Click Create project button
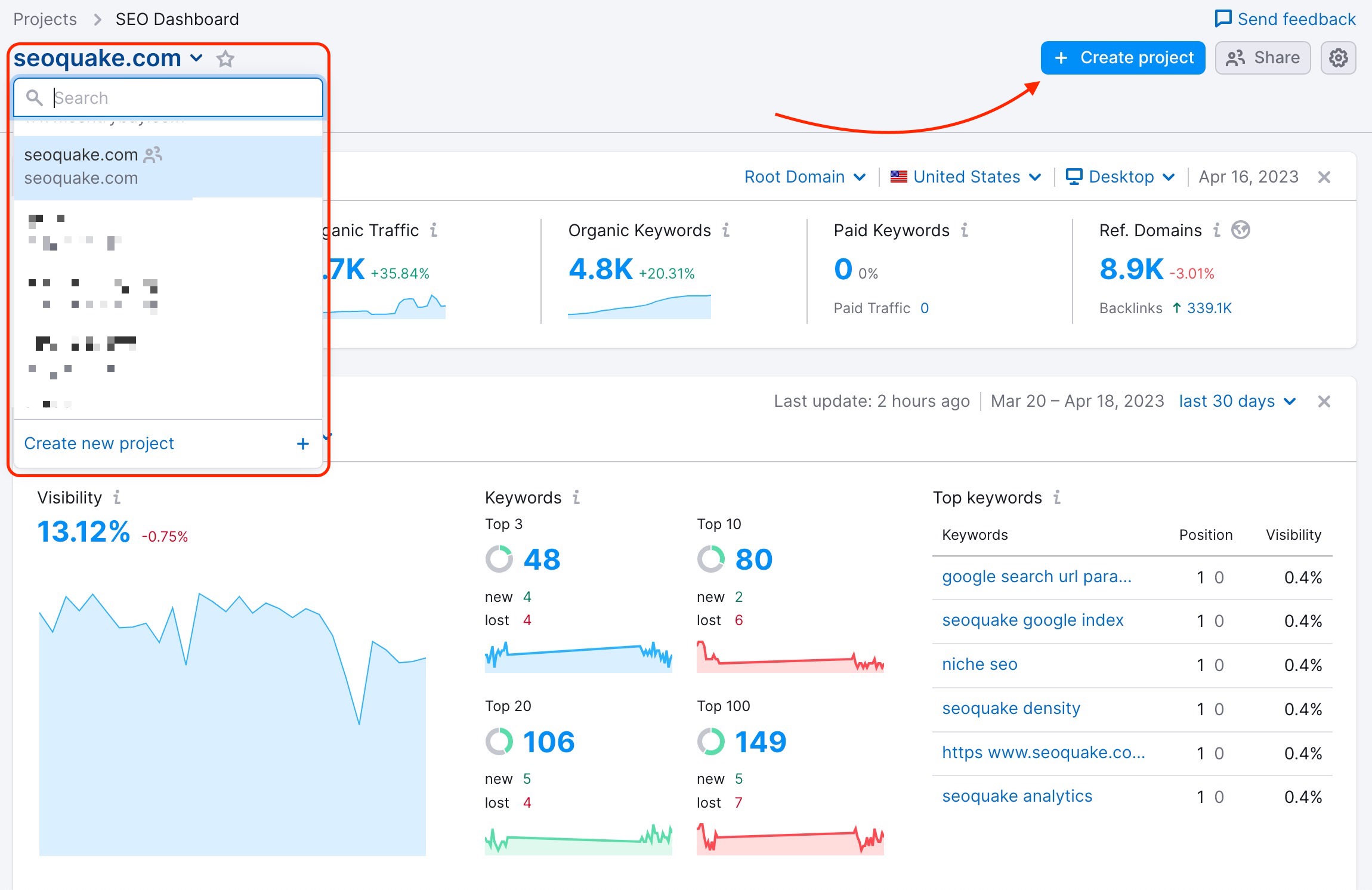 click(x=1123, y=58)
